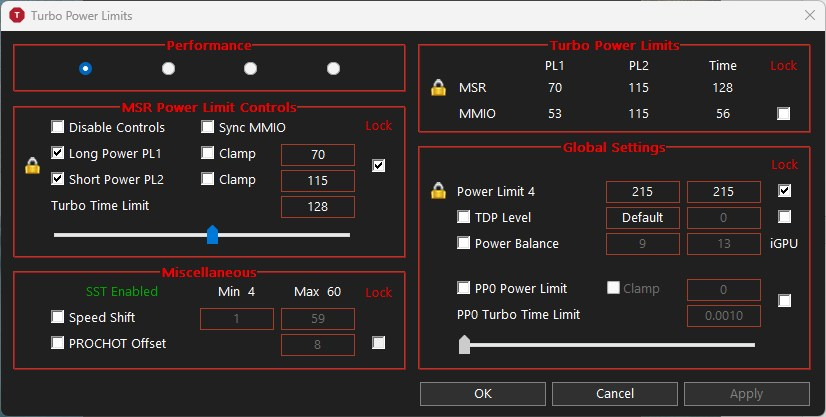Close the Turbo Power Limits window

810,15
